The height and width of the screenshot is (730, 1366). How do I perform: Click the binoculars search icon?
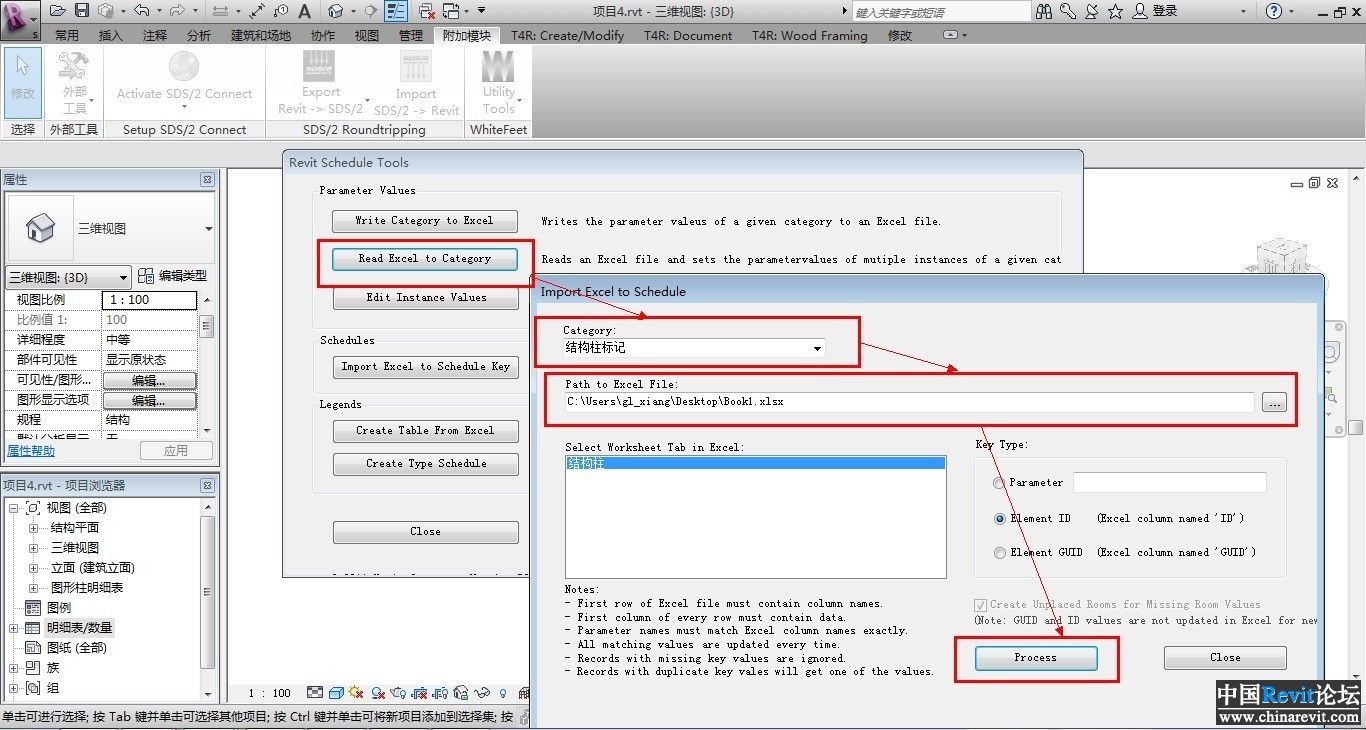coord(1044,11)
